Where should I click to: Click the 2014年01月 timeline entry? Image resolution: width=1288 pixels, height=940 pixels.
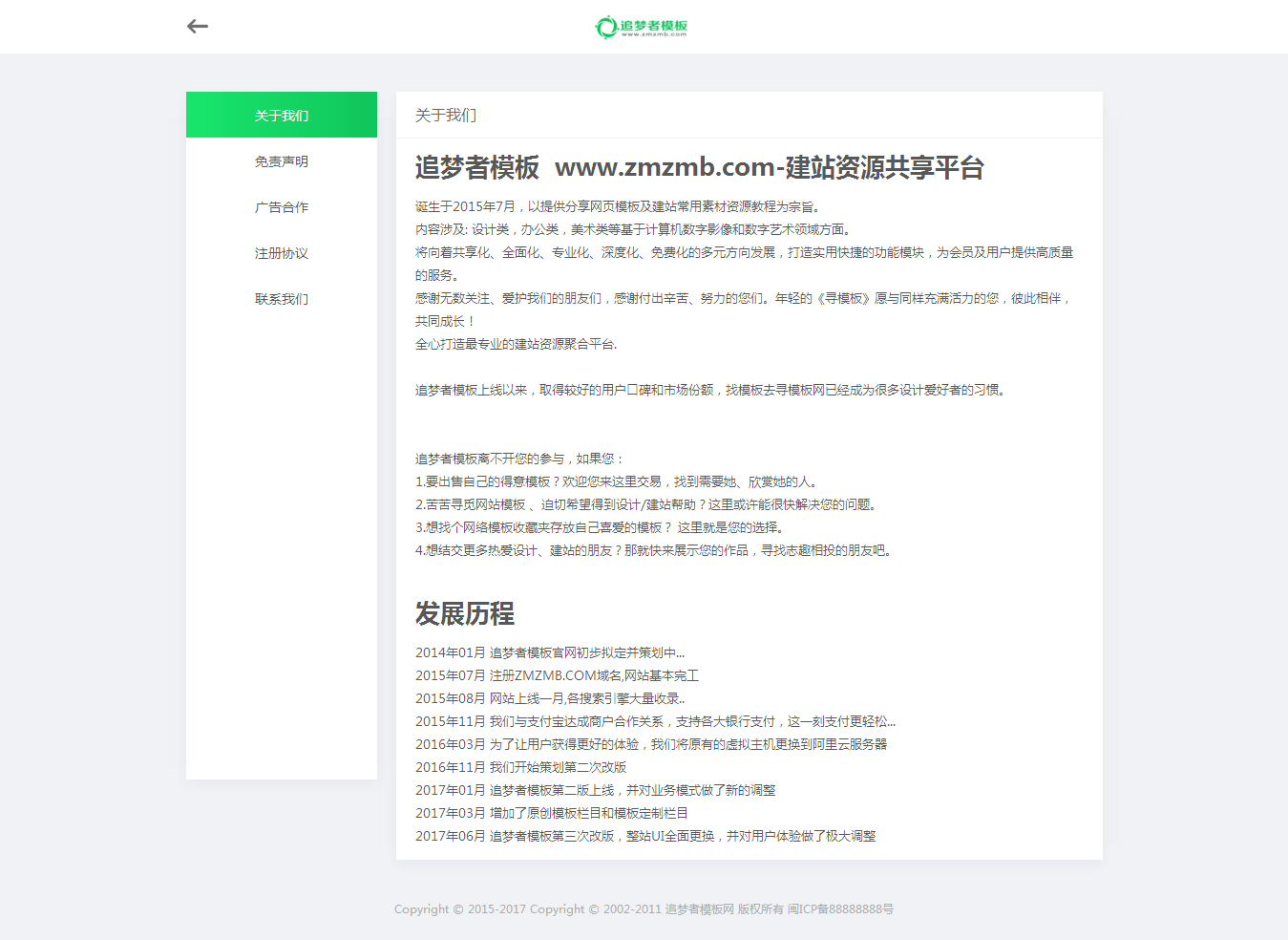coord(550,652)
